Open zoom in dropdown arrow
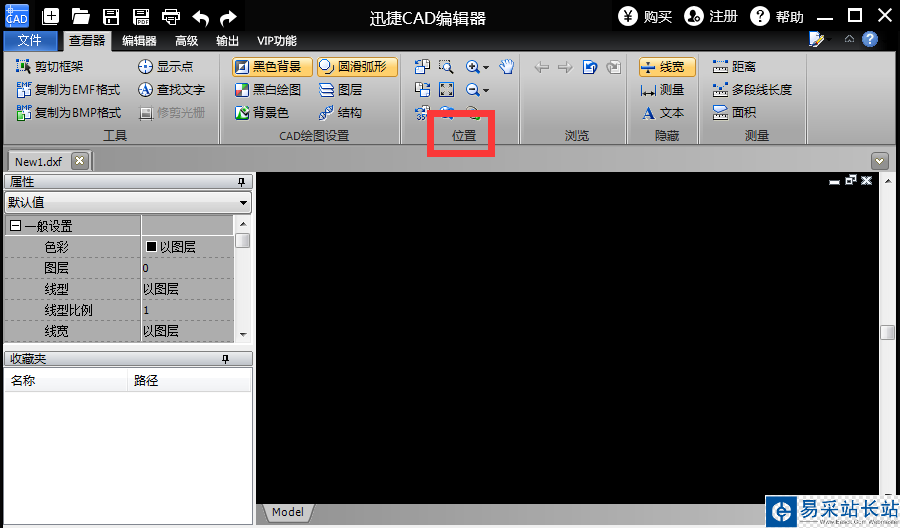 tap(486, 68)
